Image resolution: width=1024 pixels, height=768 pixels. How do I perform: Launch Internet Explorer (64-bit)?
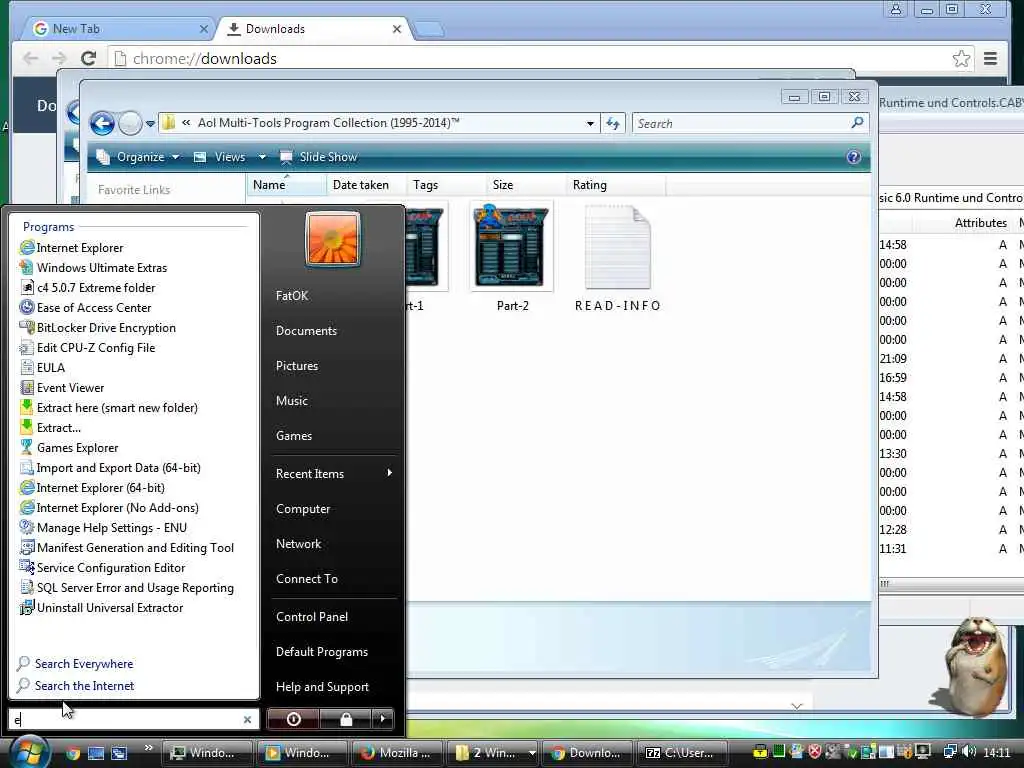(92, 488)
